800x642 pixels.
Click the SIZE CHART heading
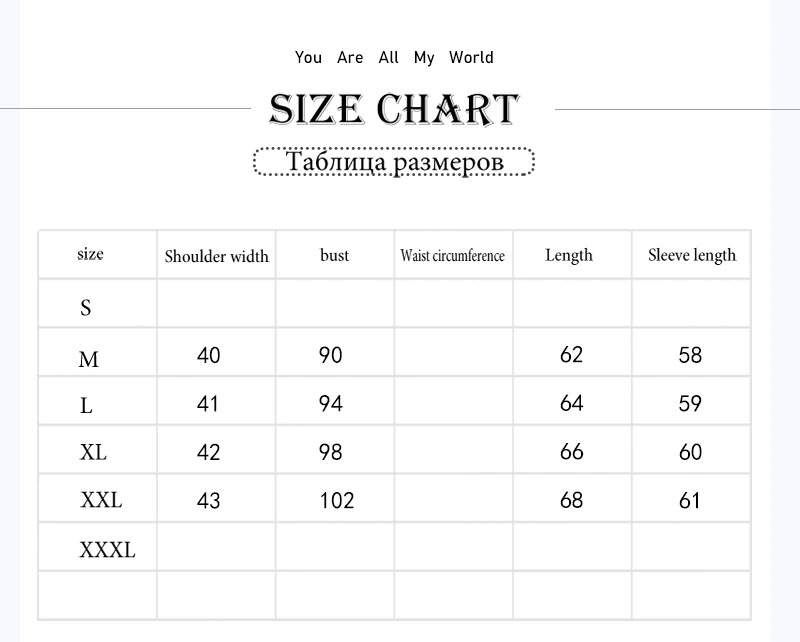(394, 109)
